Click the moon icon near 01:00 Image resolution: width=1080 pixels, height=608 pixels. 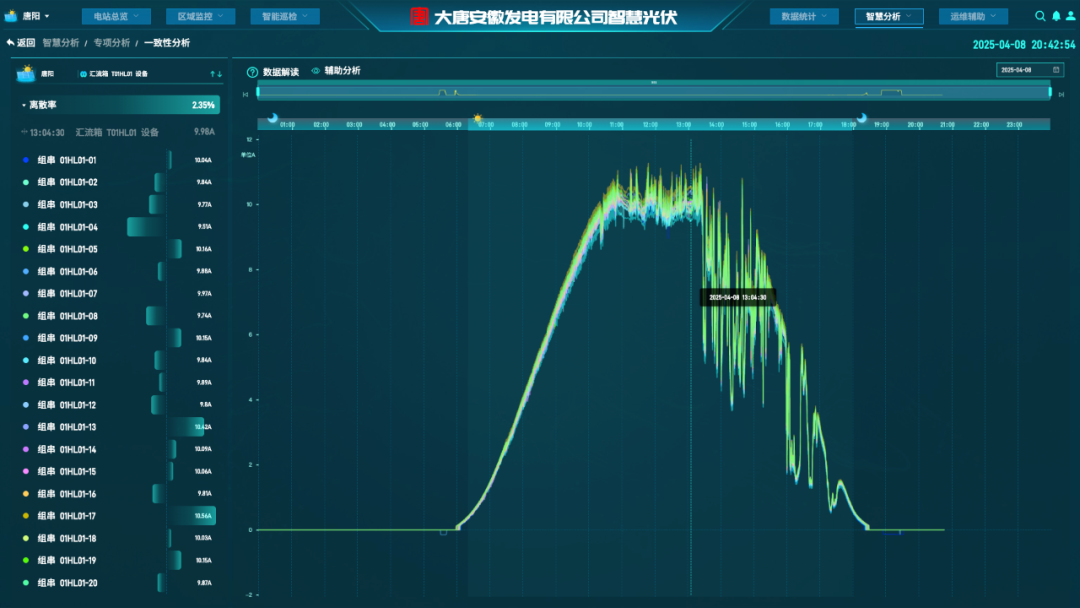(x=273, y=118)
